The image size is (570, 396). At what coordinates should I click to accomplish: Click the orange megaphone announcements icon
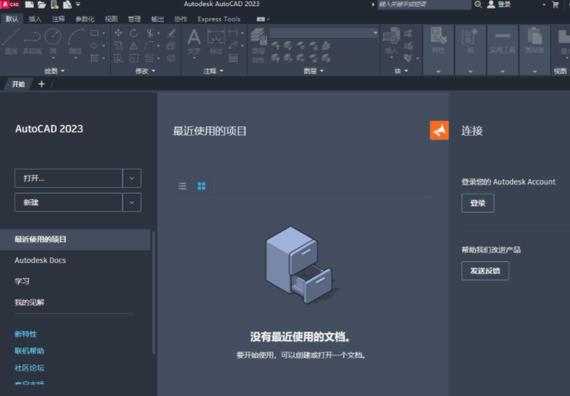click(439, 130)
